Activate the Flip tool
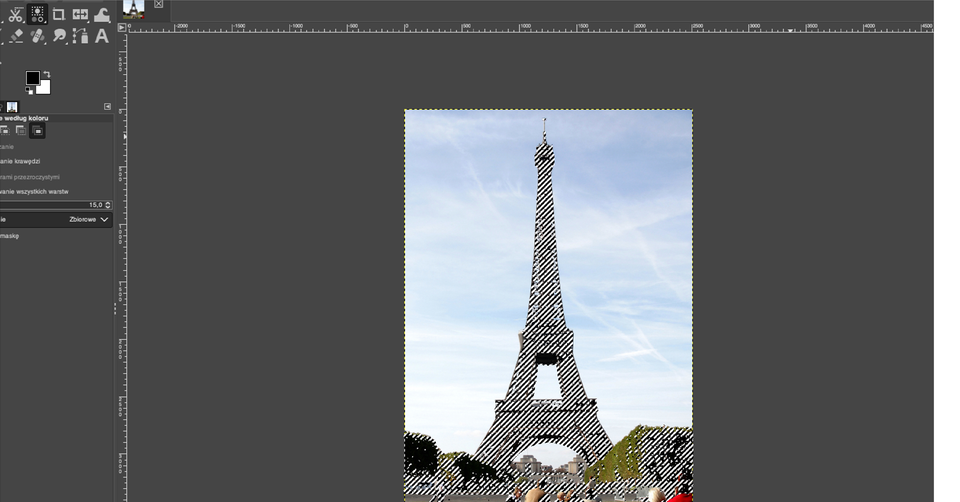Image resolution: width=960 pixels, height=502 pixels. (80, 15)
